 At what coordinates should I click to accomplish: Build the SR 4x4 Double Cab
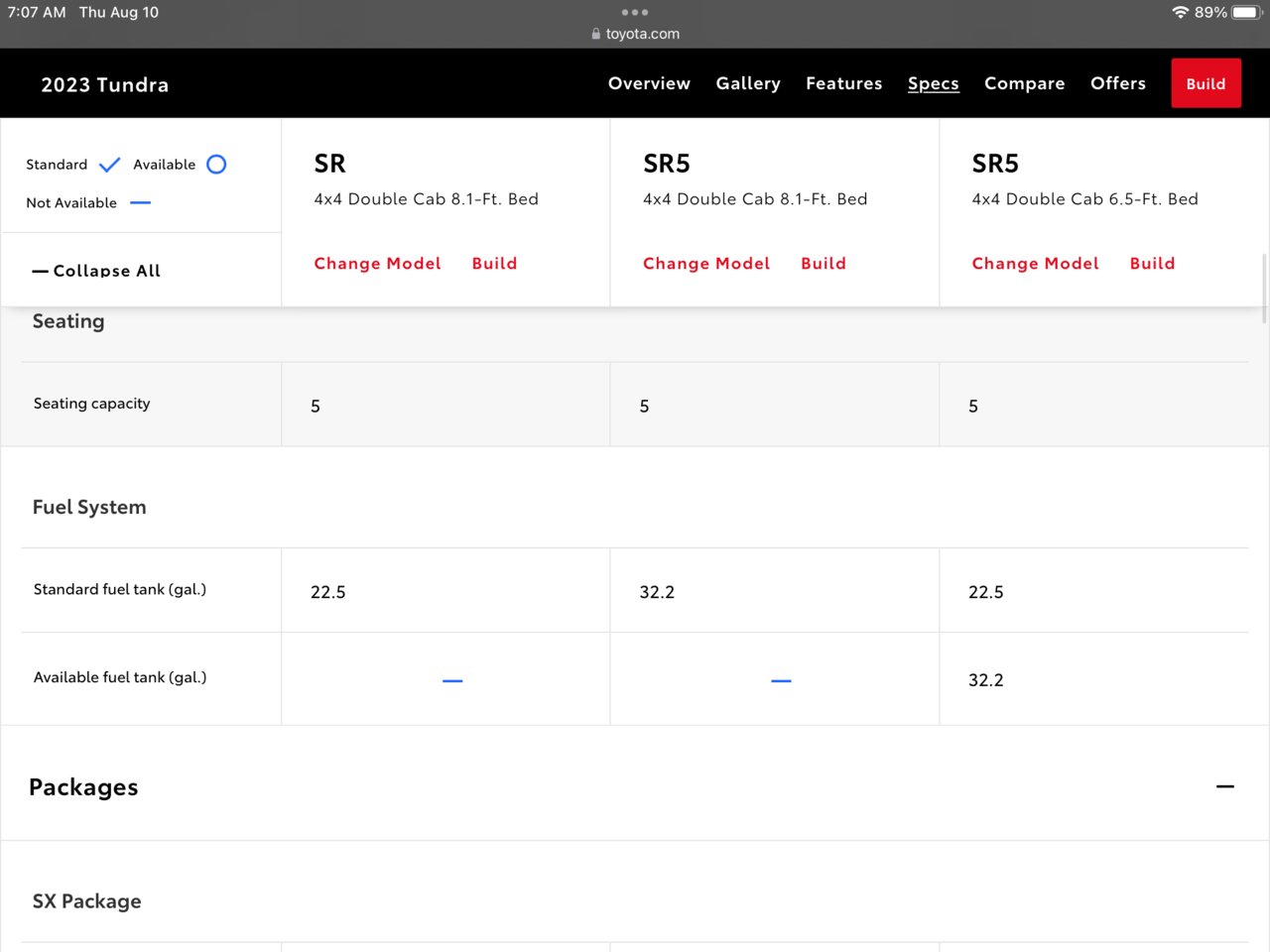494,263
